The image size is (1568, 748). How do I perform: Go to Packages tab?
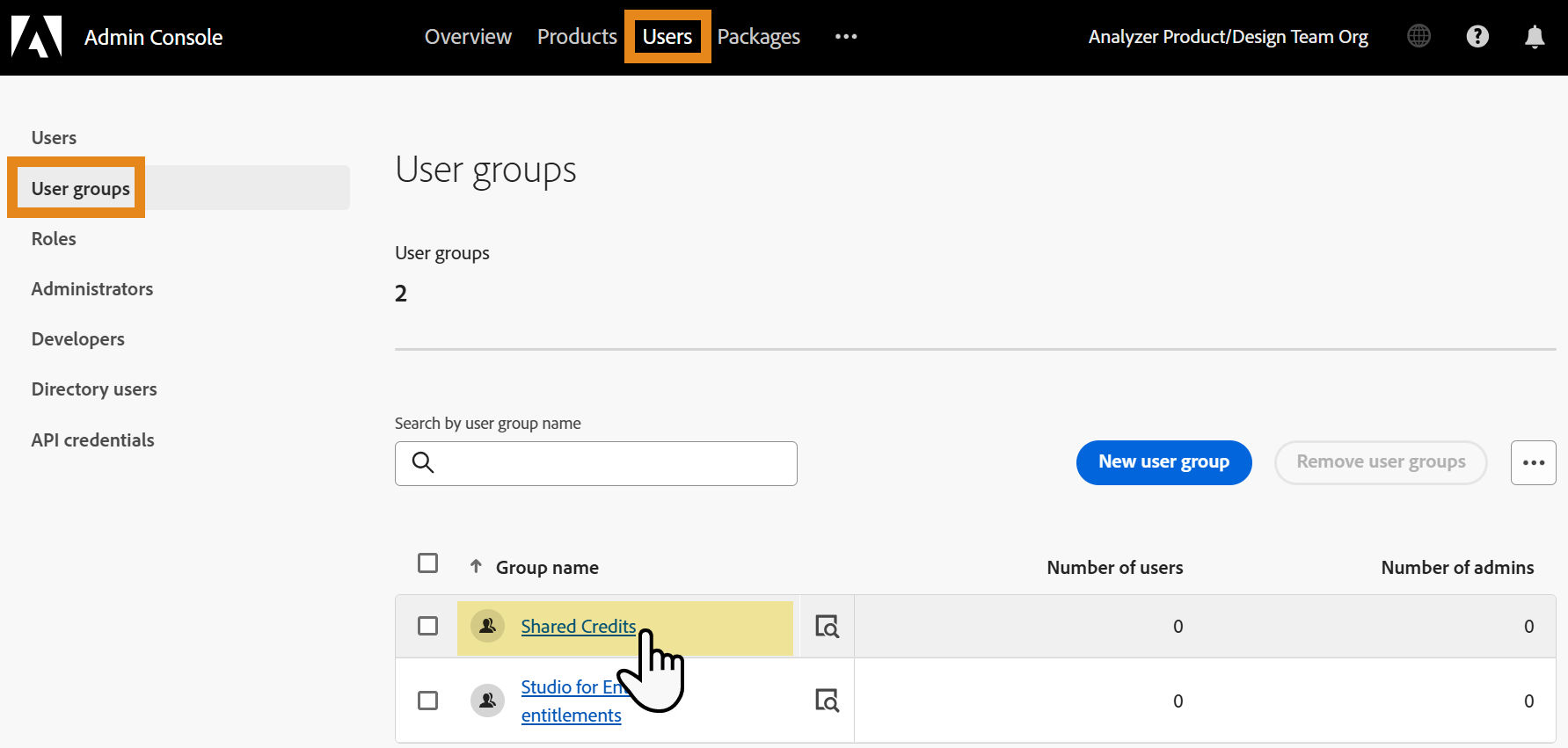pos(758,37)
